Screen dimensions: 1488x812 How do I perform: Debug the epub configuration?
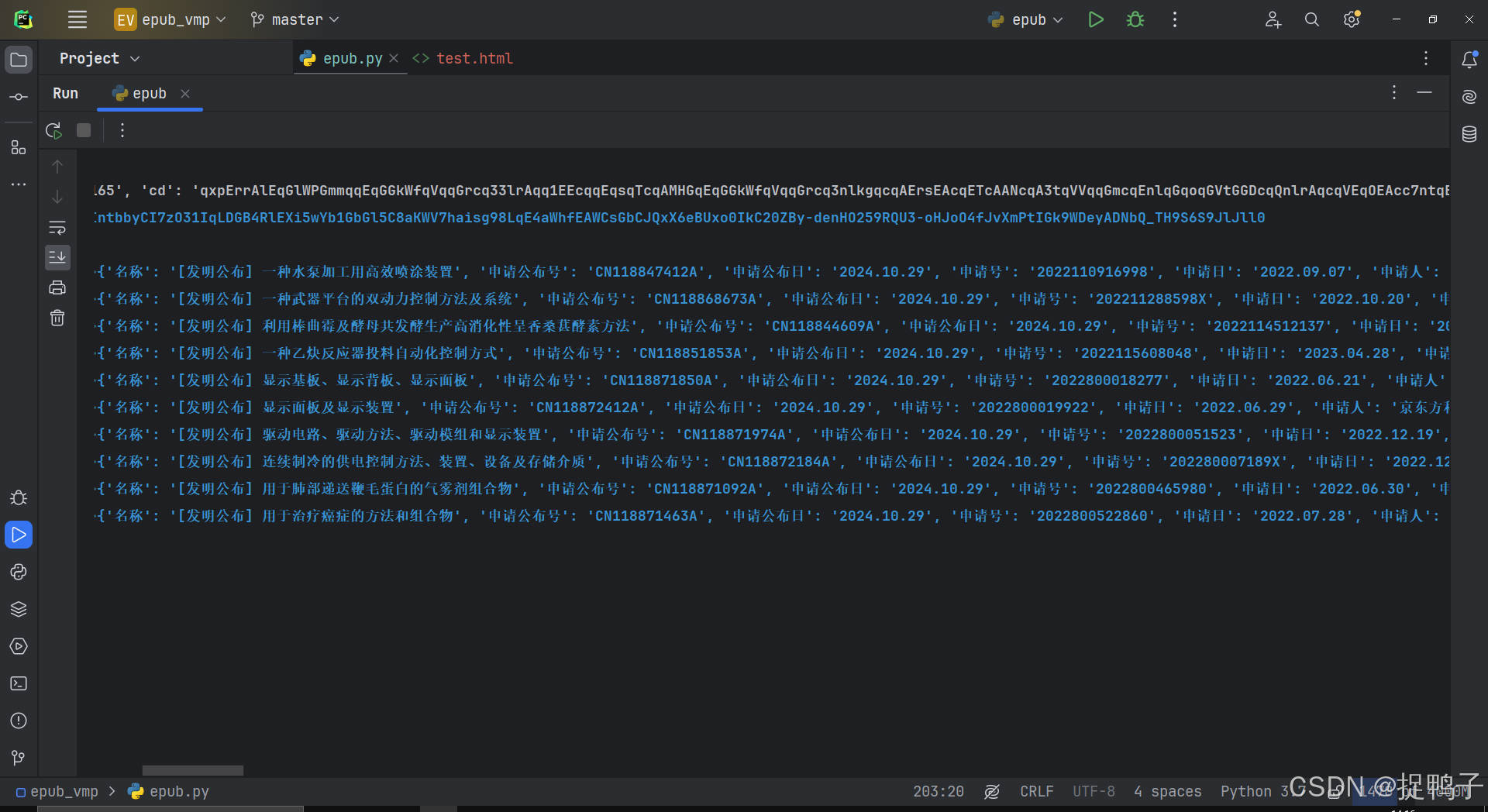coord(1135,19)
